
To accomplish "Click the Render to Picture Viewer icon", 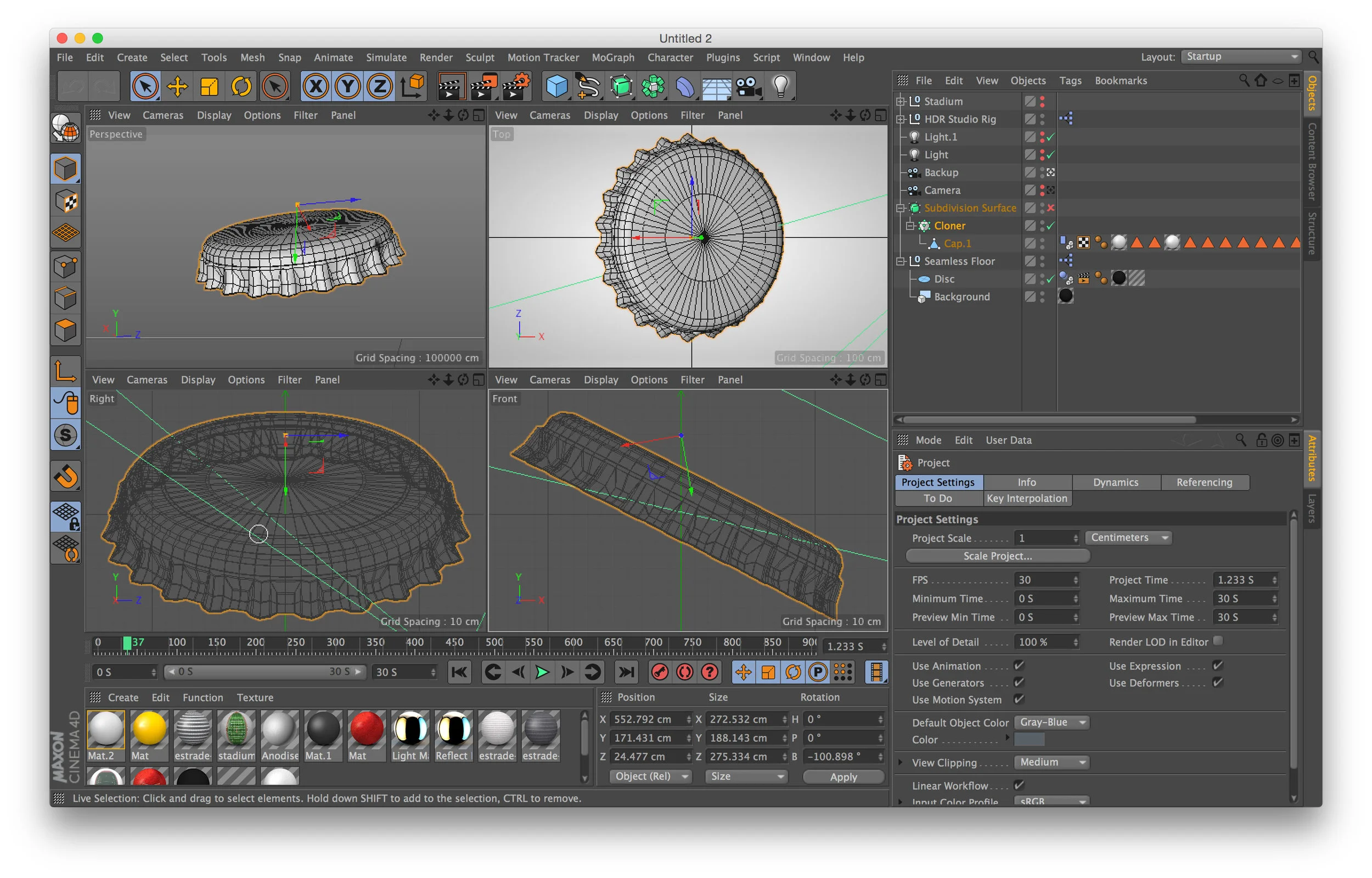I will (482, 87).
